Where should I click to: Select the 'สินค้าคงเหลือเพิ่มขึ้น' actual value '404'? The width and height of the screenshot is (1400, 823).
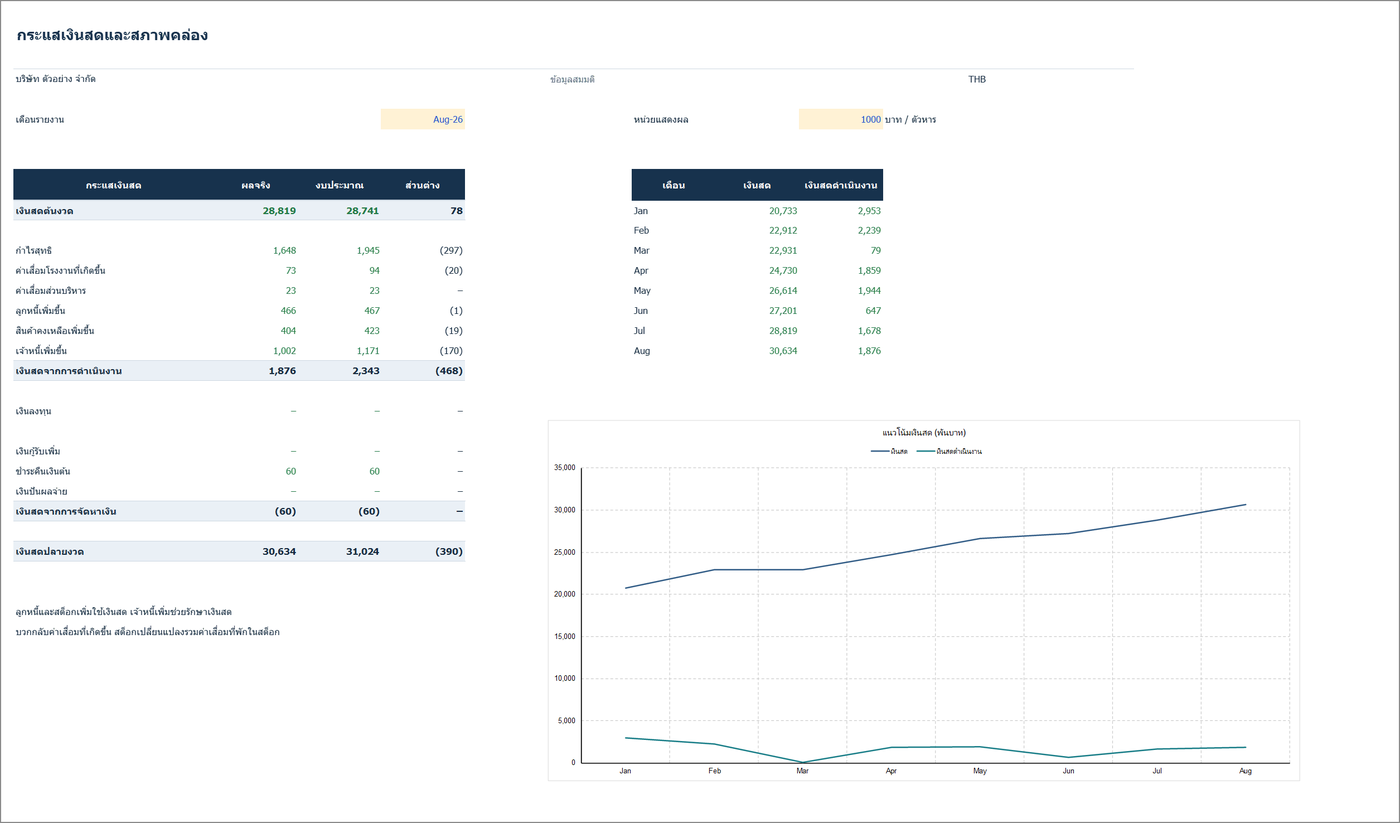tap(288, 331)
